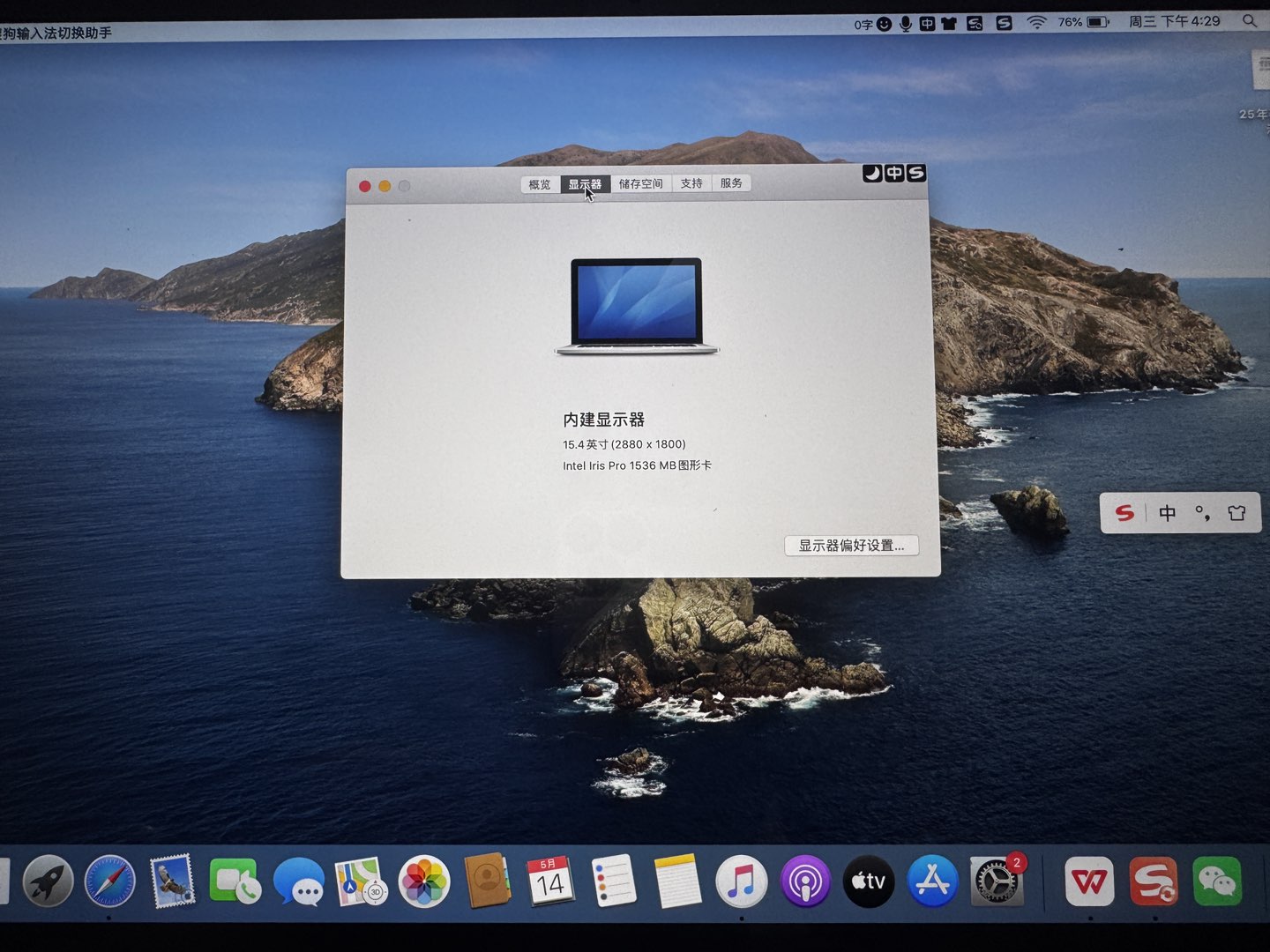The width and height of the screenshot is (1270, 952).
Task: Open Launchpad rocket icon in Dock
Action: pos(48,881)
